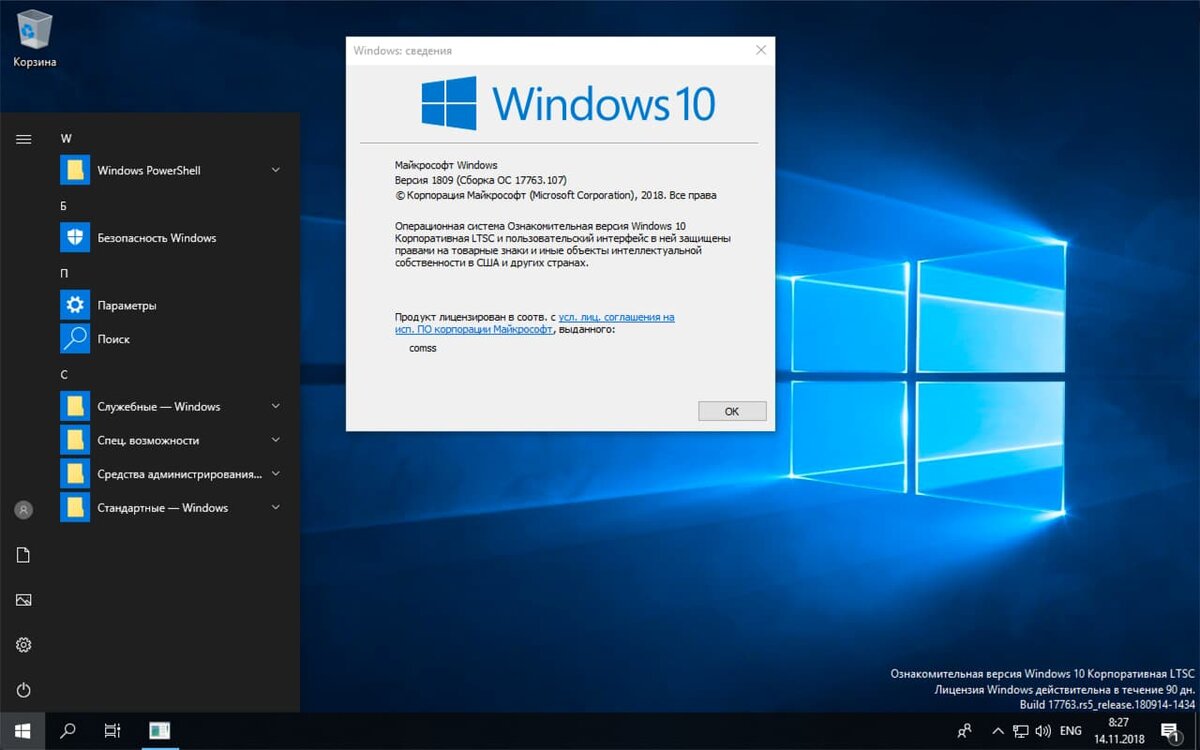
Task: Open Средства администрирования folder icon
Action: [75, 474]
